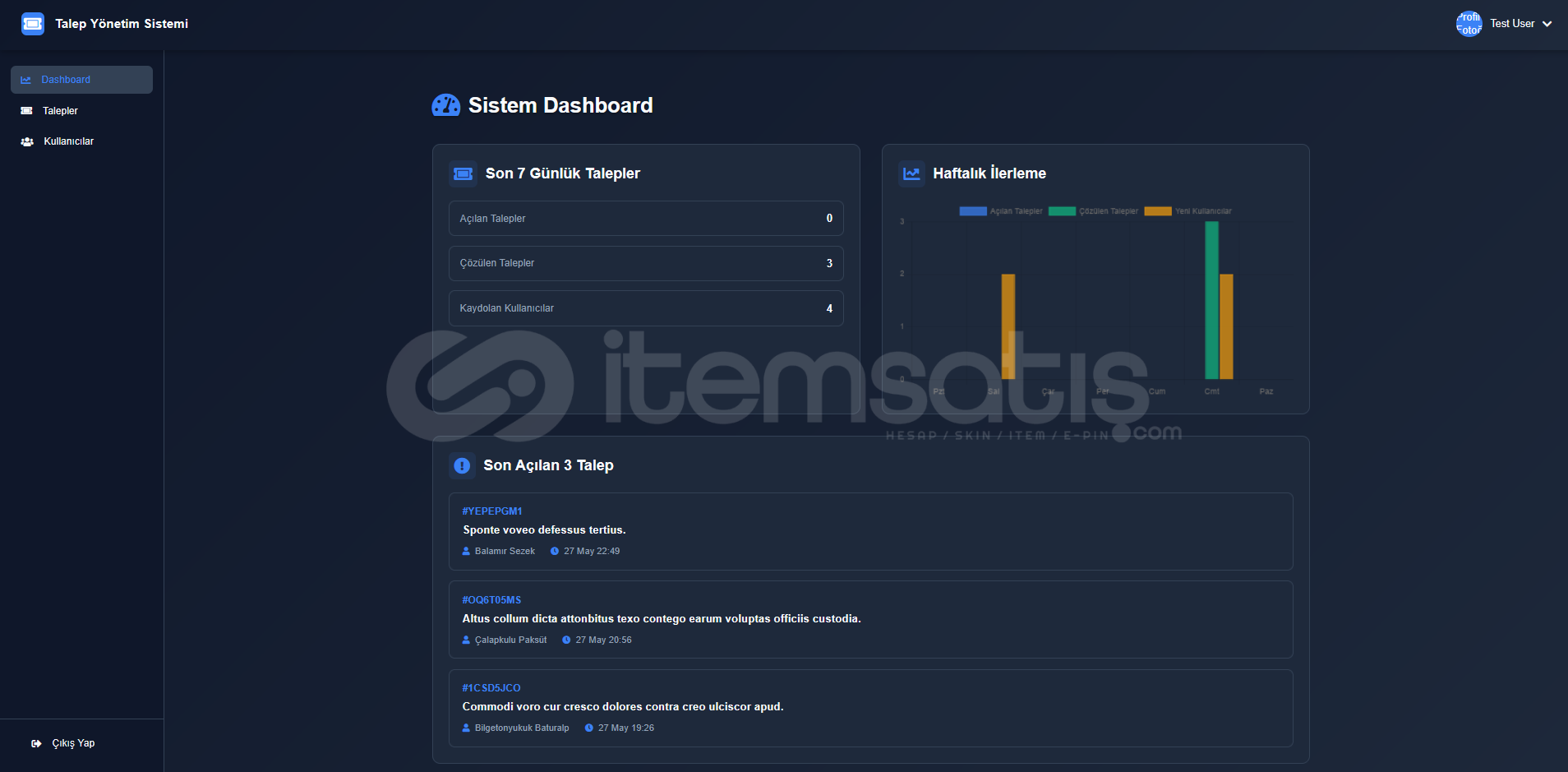Open the Talepler menu item
The width and height of the screenshot is (1568, 772).
coord(60,111)
